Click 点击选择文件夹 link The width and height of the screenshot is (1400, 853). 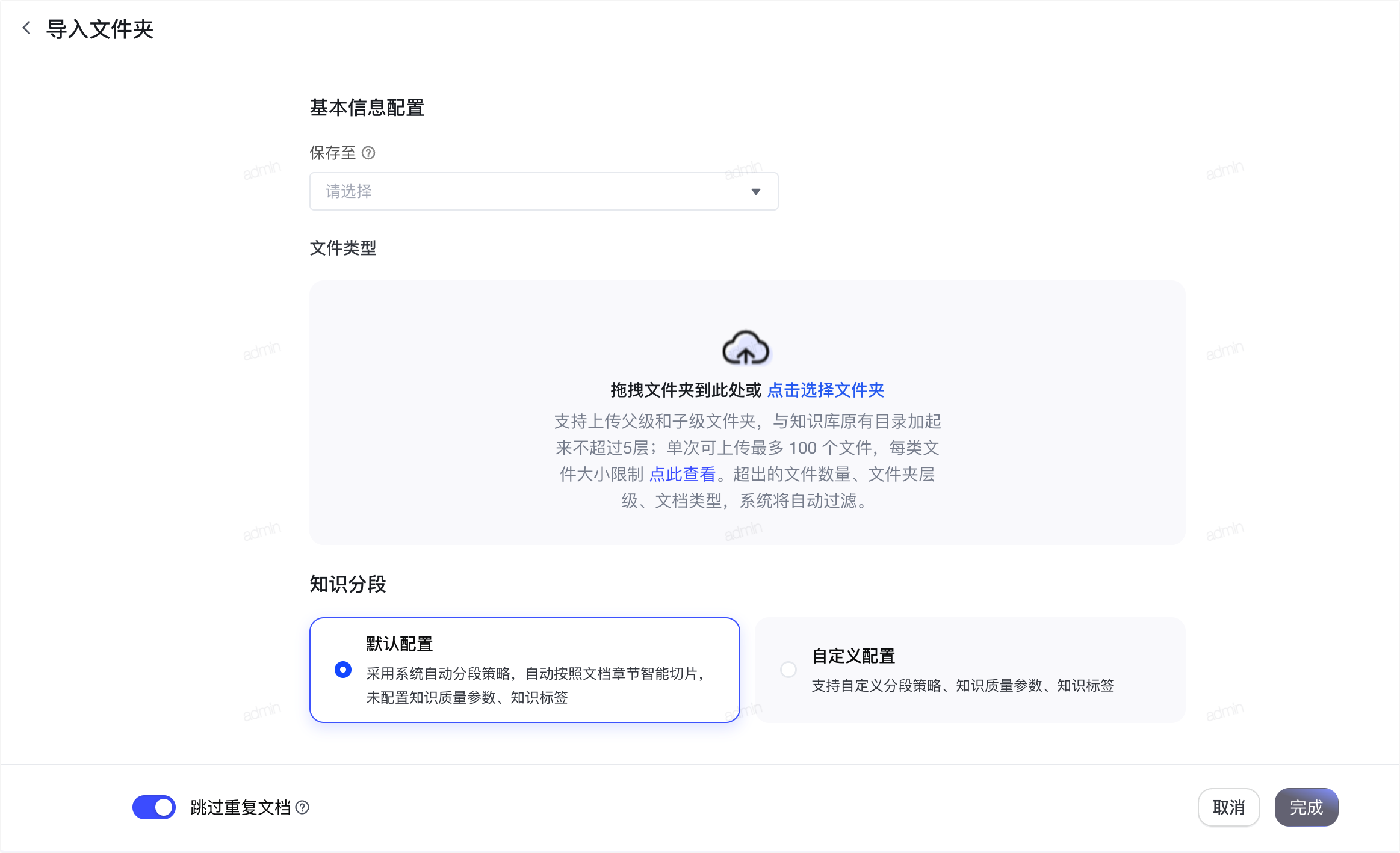[x=825, y=390]
